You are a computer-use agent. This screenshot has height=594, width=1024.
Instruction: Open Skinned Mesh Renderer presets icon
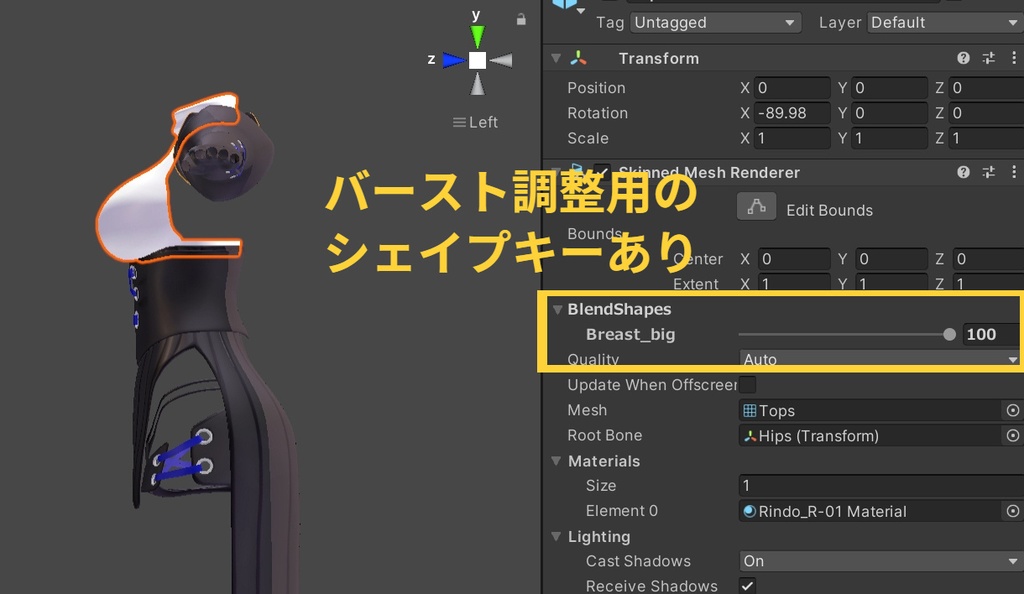[x=989, y=172]
